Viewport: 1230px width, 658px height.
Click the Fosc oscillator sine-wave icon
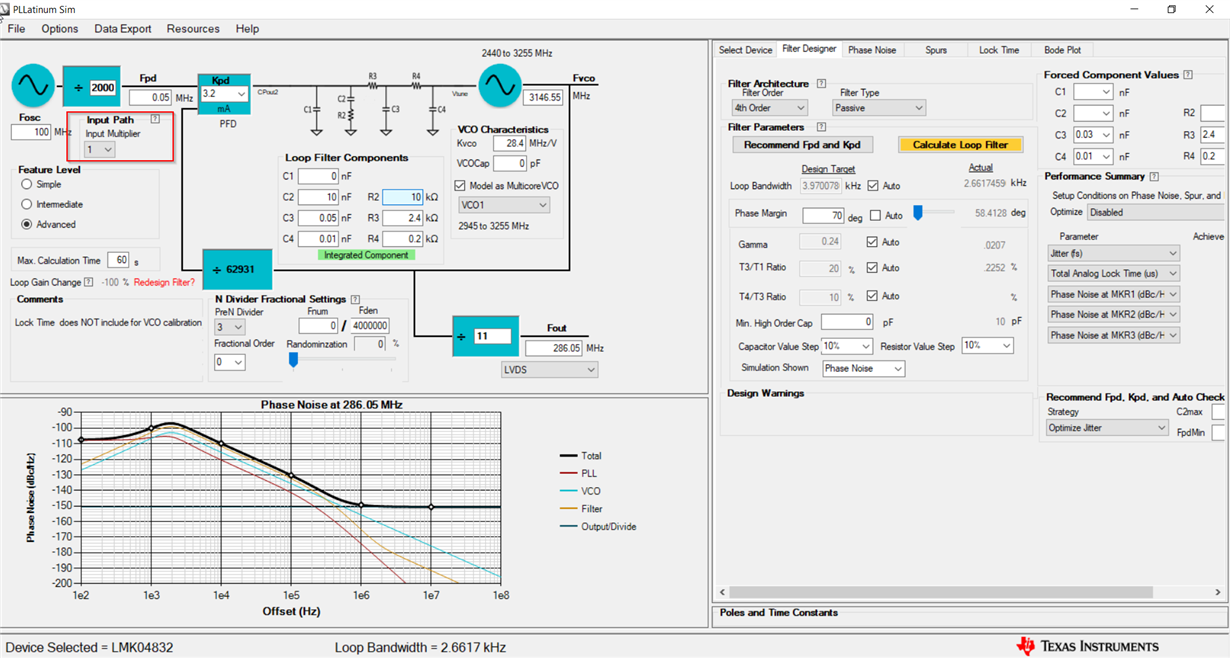point(32,87)
